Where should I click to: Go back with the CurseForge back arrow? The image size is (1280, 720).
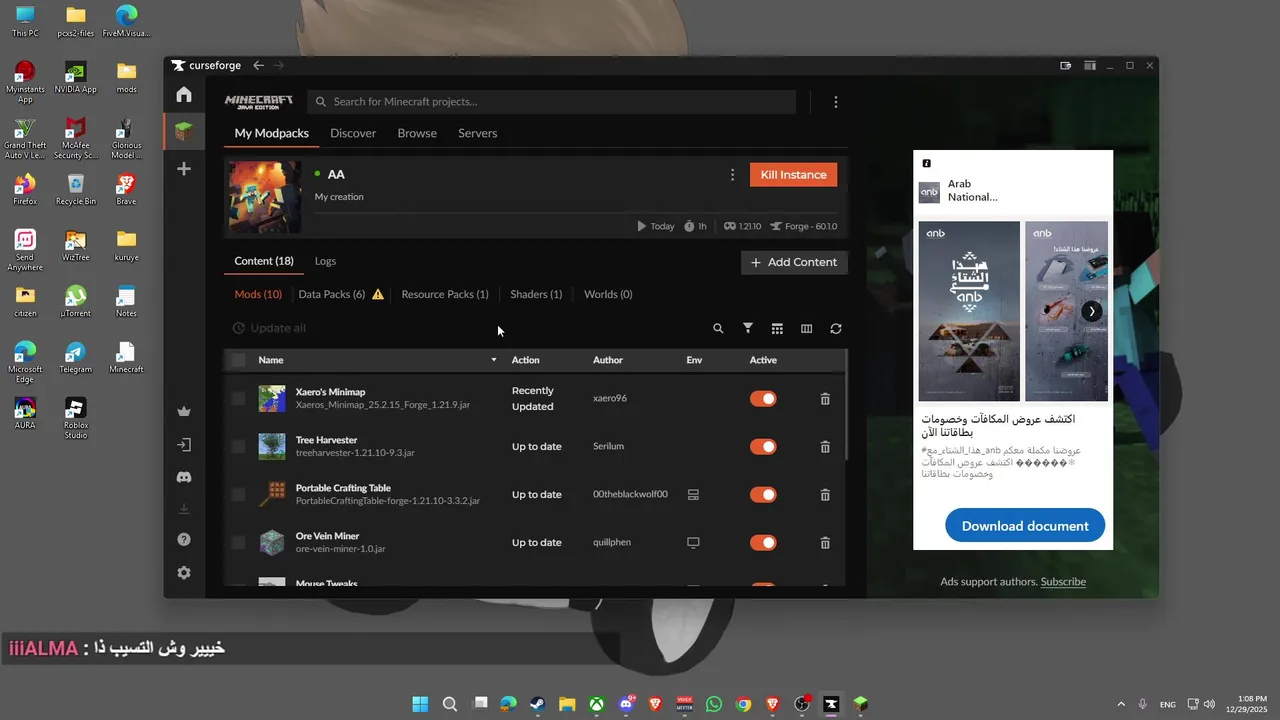pyautogui.click(x=259, y=65)
